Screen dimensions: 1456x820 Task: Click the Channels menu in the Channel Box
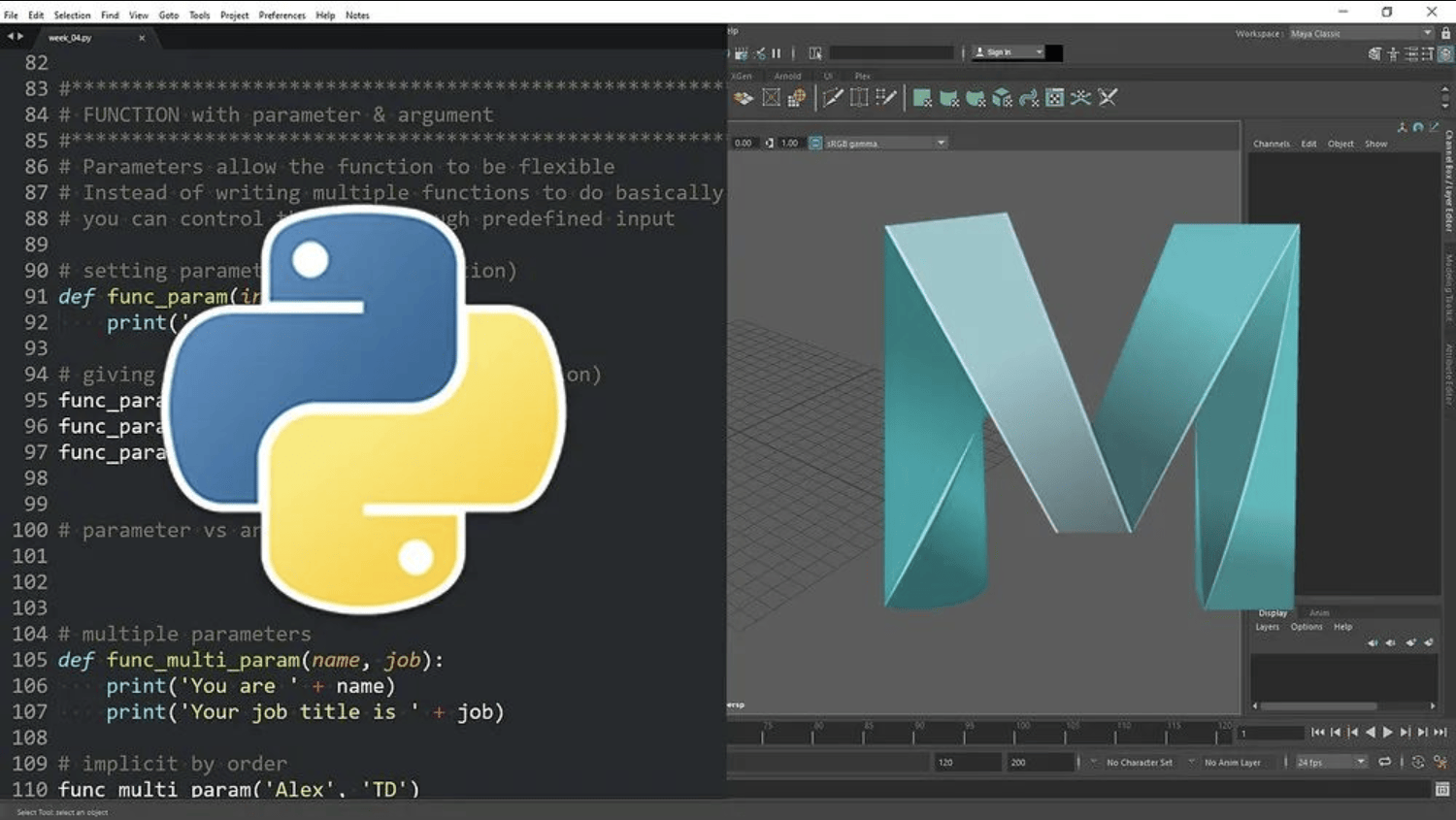[1271, 144]
